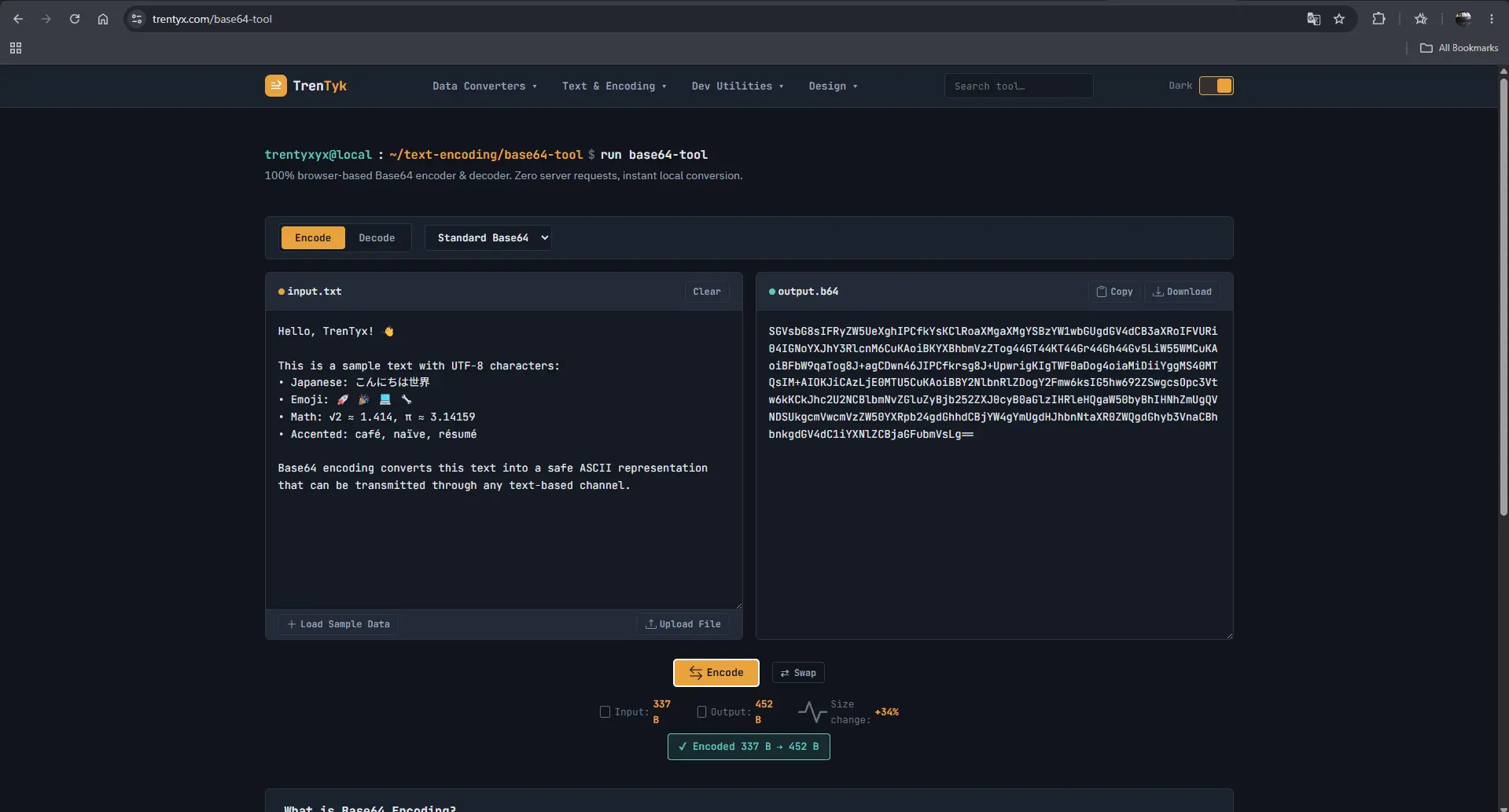
Task: Open the browser profile avatar
Action: 1463,19
